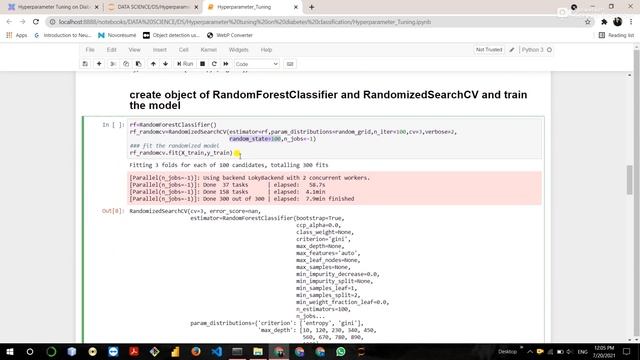Open the cell type Code dropdown
The width and height of the screenshot is (640, 360).
[256, 64]
